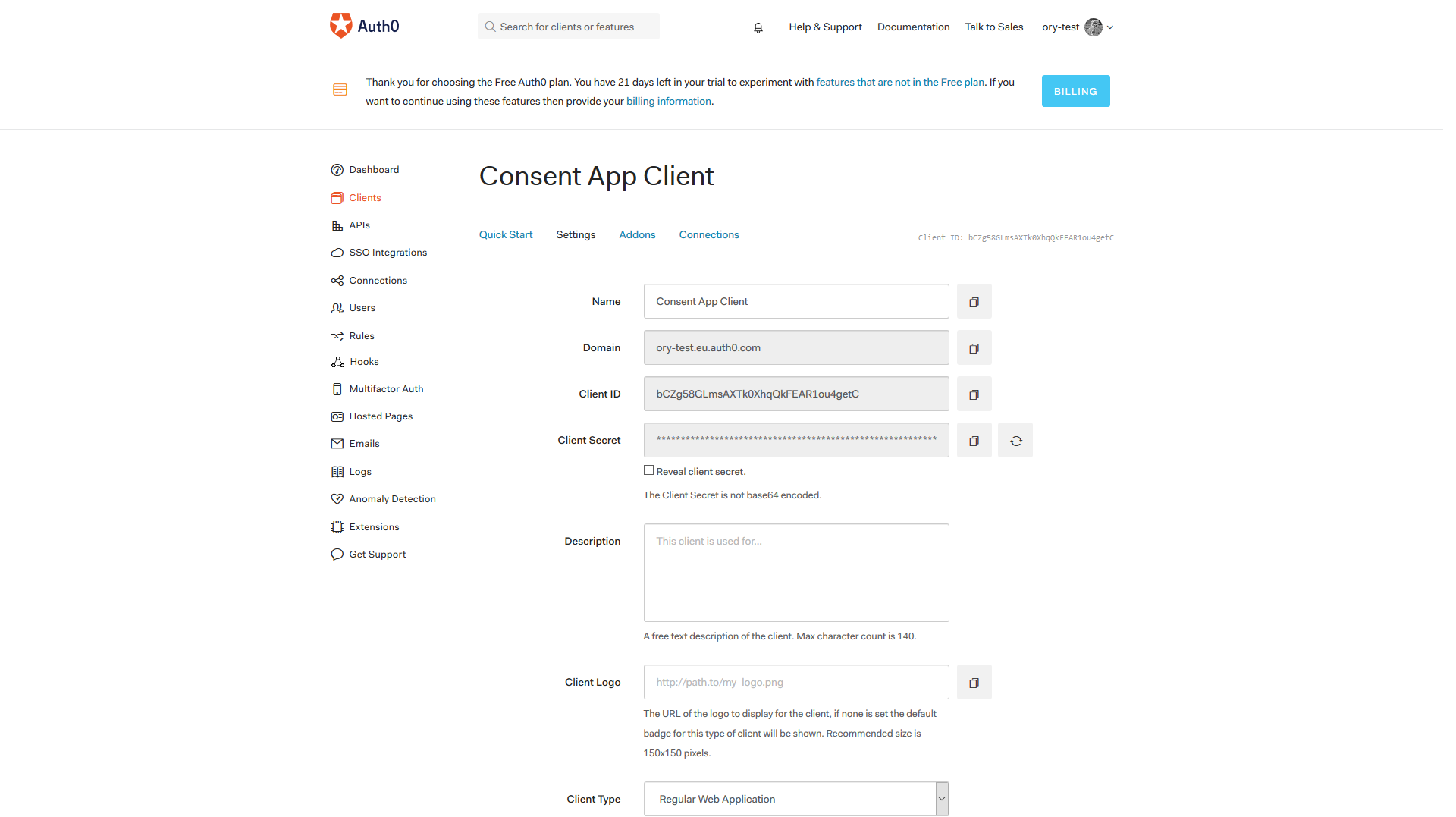Open Help & Support menu
The image size is (1456, 817).
click(x=825, y=27)
